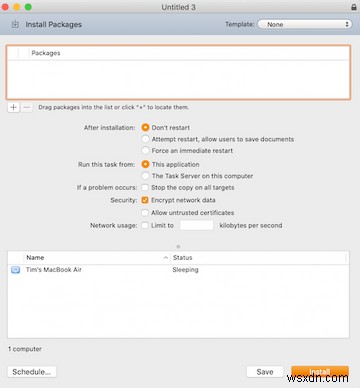
Task: Choose Force an immediate restart
Action: coord(145,150)
